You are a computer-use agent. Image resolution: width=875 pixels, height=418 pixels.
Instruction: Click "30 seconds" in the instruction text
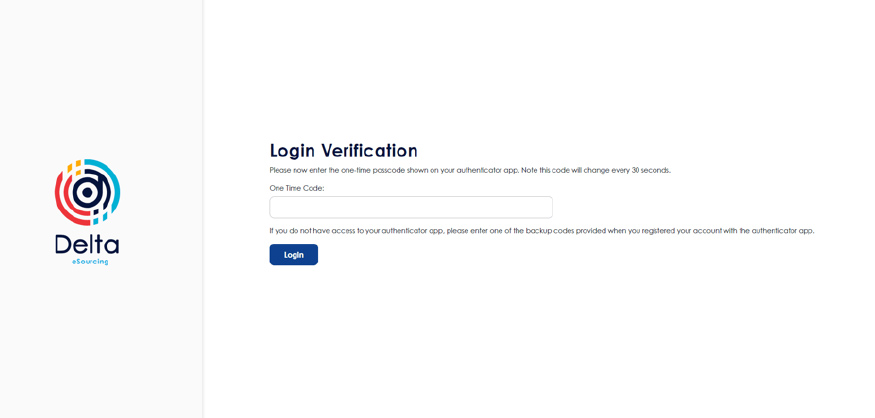click(651, 170)
